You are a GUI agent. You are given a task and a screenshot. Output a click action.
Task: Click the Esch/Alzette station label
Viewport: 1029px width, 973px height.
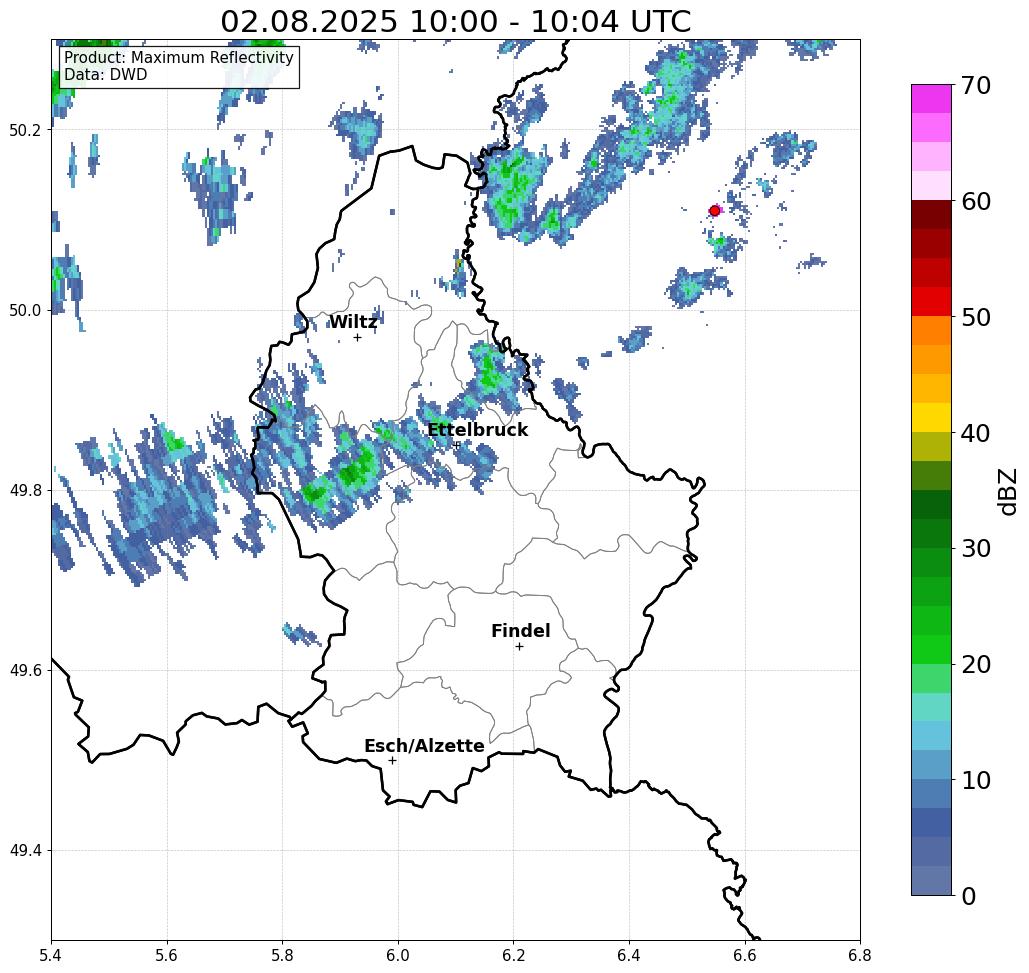[424, 746]
